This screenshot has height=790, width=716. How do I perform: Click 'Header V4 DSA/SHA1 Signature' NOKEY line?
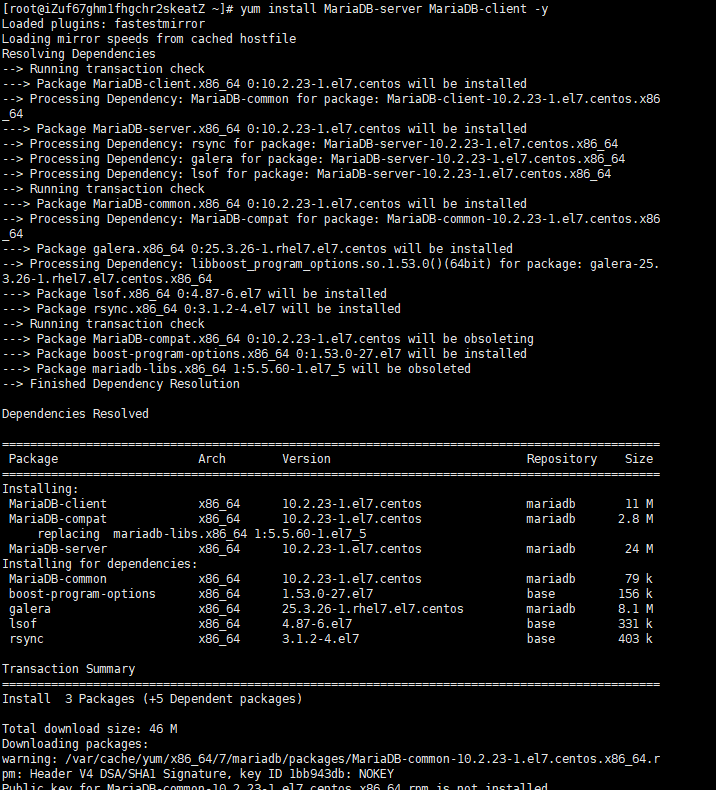click(198, 774)
